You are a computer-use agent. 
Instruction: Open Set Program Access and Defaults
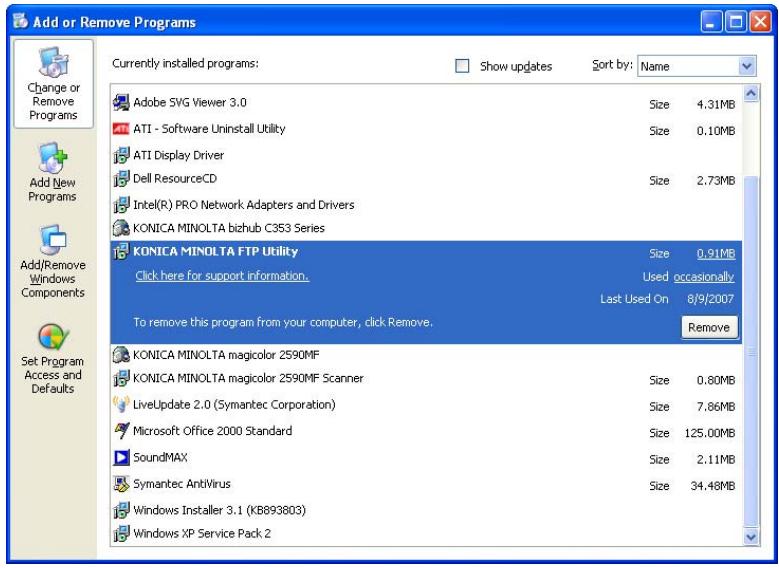coord(53,359)
